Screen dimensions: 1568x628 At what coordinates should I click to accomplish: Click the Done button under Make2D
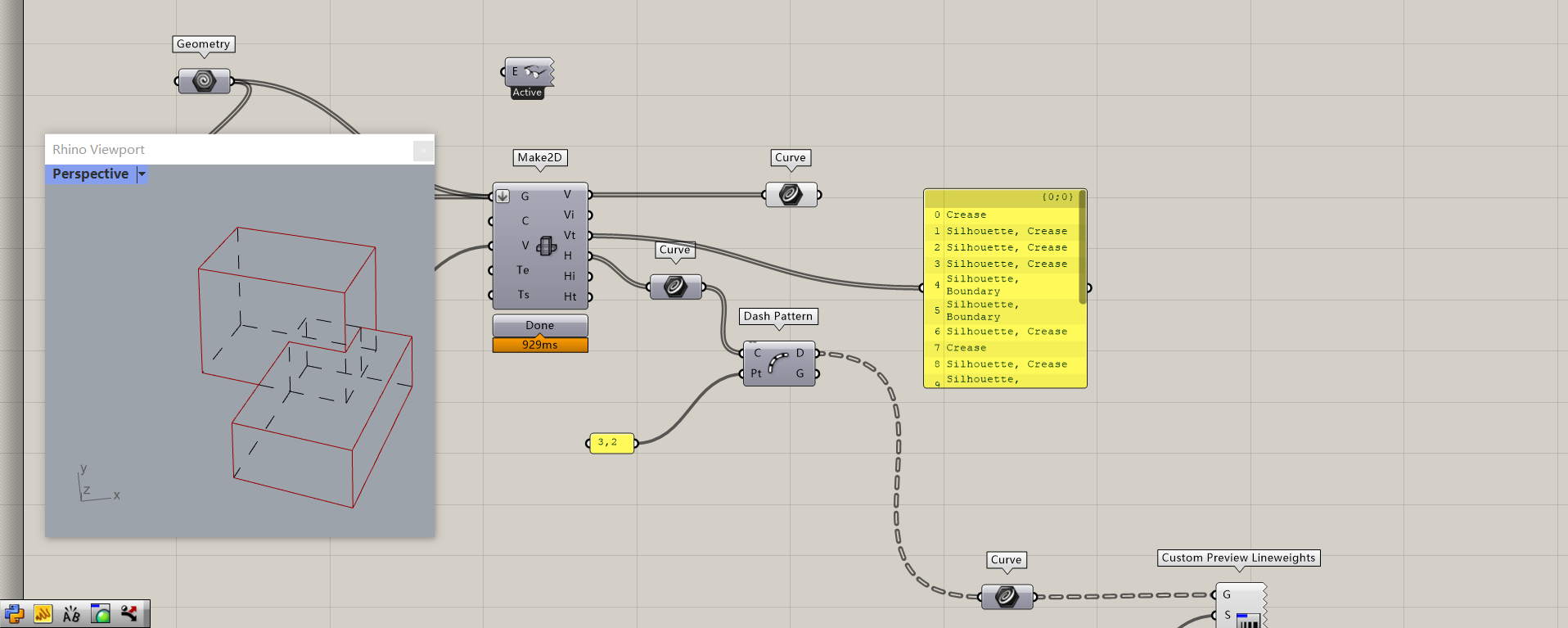(540, 325)
